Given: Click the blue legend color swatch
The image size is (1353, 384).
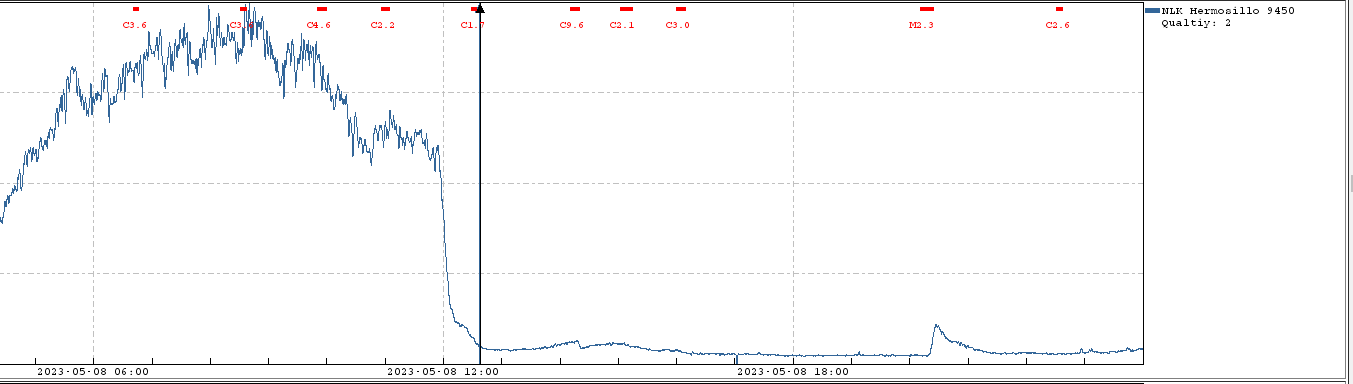Looking at the screenshot, I should coord(1152,11).
